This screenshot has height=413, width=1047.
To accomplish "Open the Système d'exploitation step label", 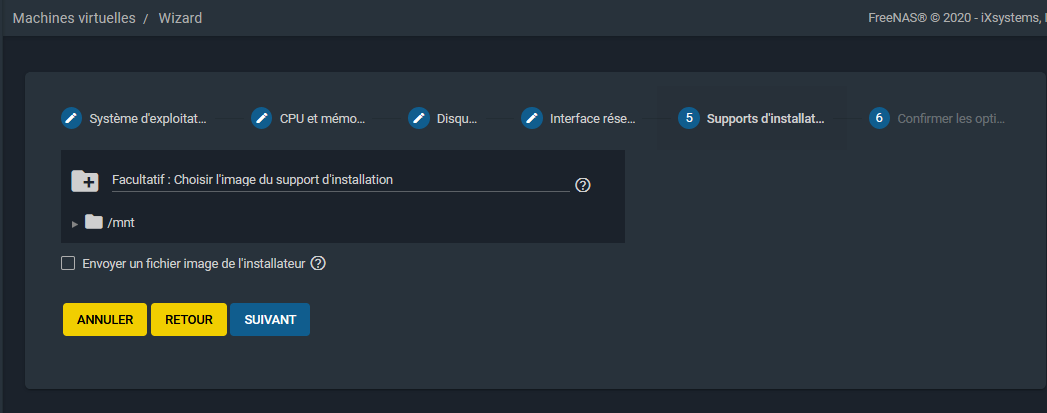I will [x=147, y=119].
